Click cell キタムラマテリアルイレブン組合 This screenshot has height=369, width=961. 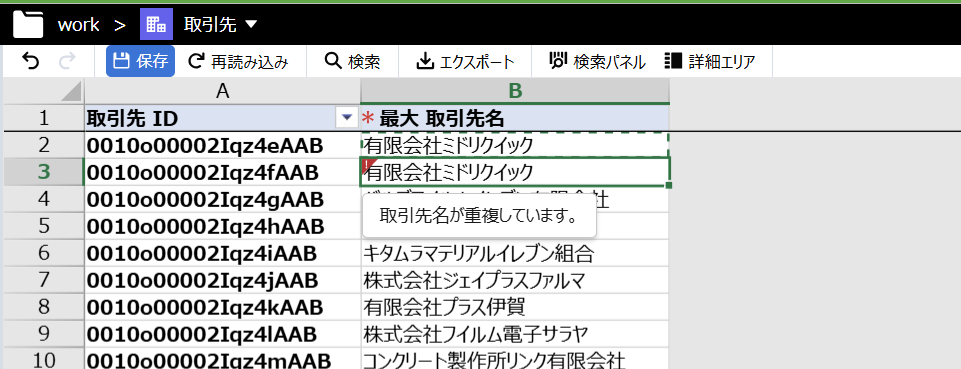coord(515,253)
